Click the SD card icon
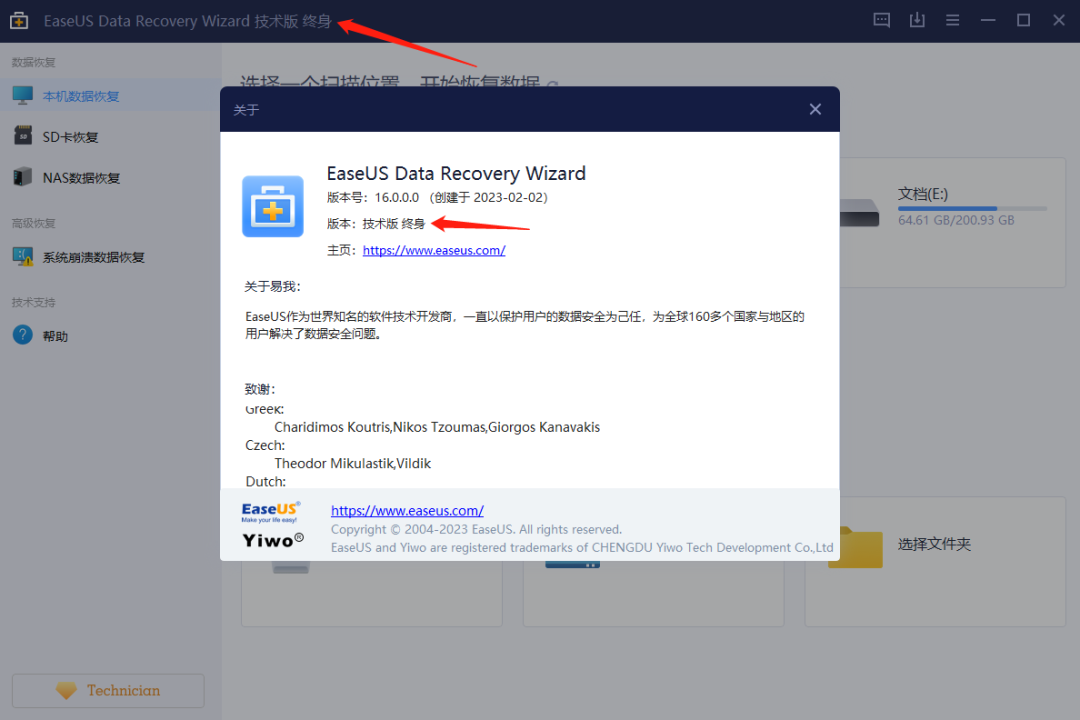This screenshot has width=1080, height=720. click(23, 136)
